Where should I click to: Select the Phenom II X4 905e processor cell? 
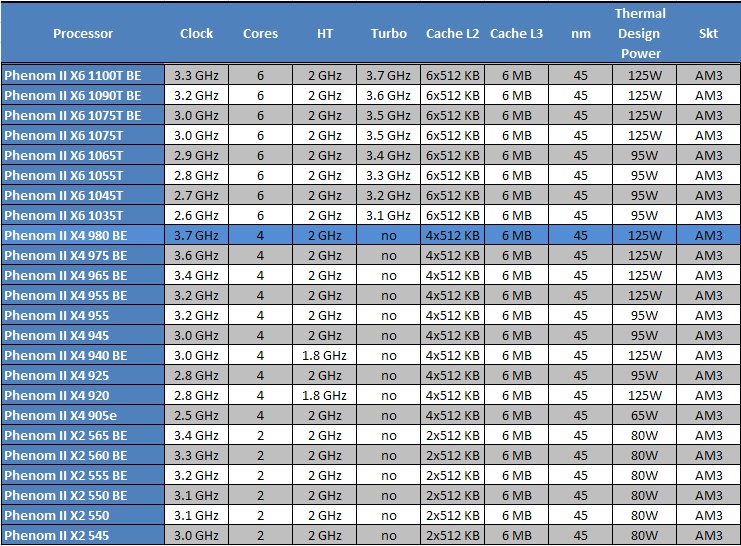[x=83, y=415]
